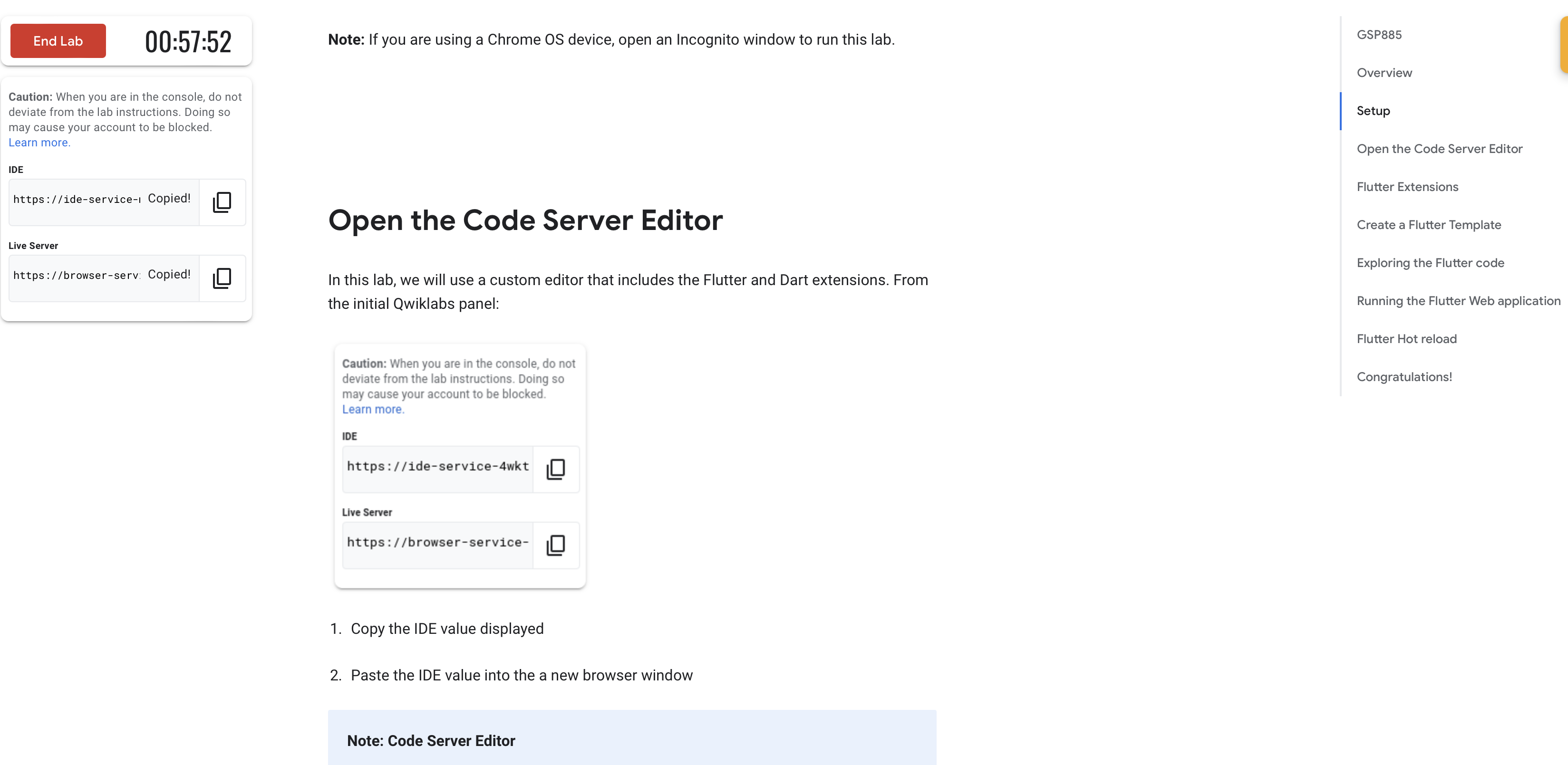The width and height of the screenshot is (1568, 765).
Task: Click the yellow tab at the right edge
Action: click(x=1563, y=46)
